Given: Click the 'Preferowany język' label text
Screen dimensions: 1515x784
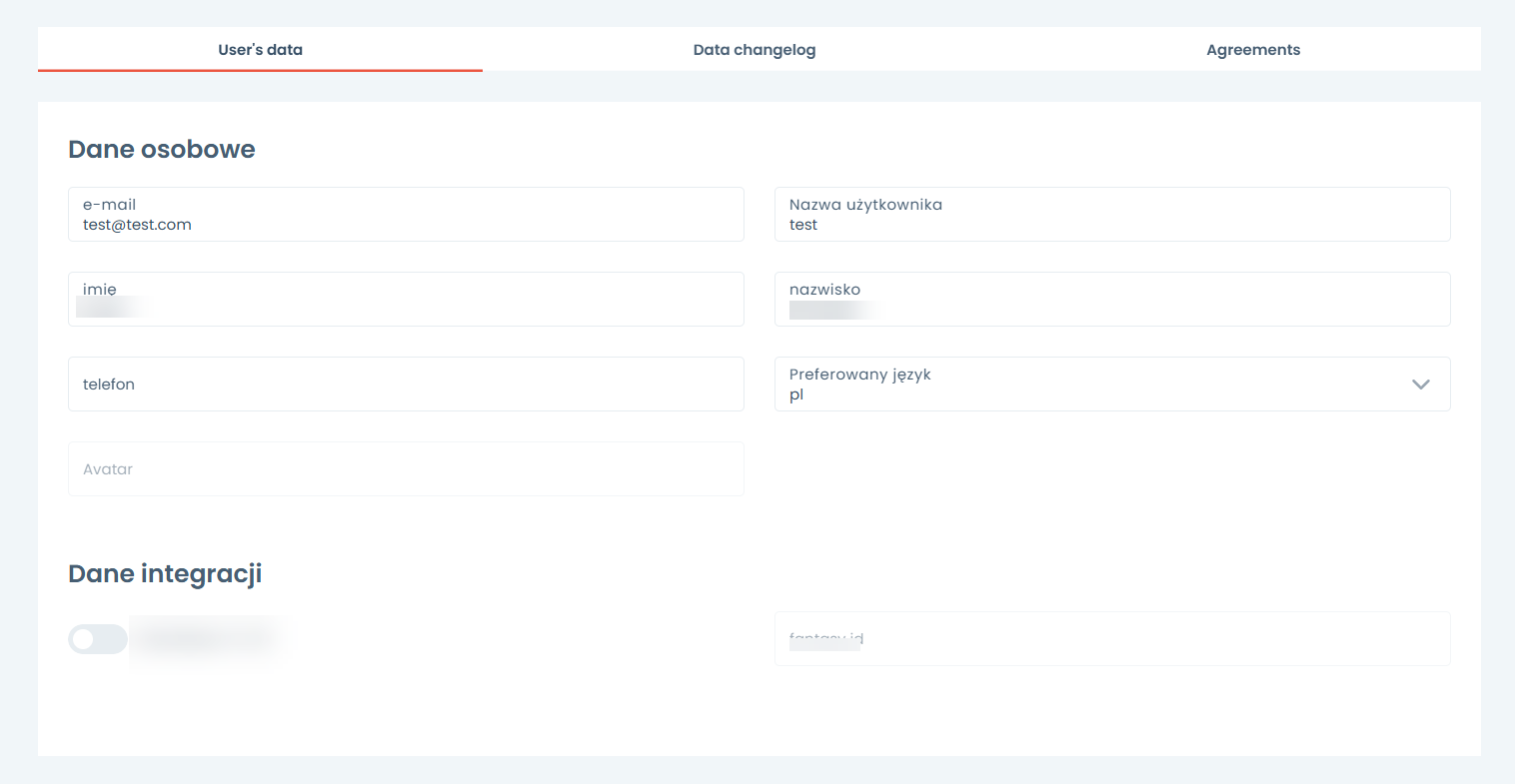Looking at the screenshot, I should (859, 375).
